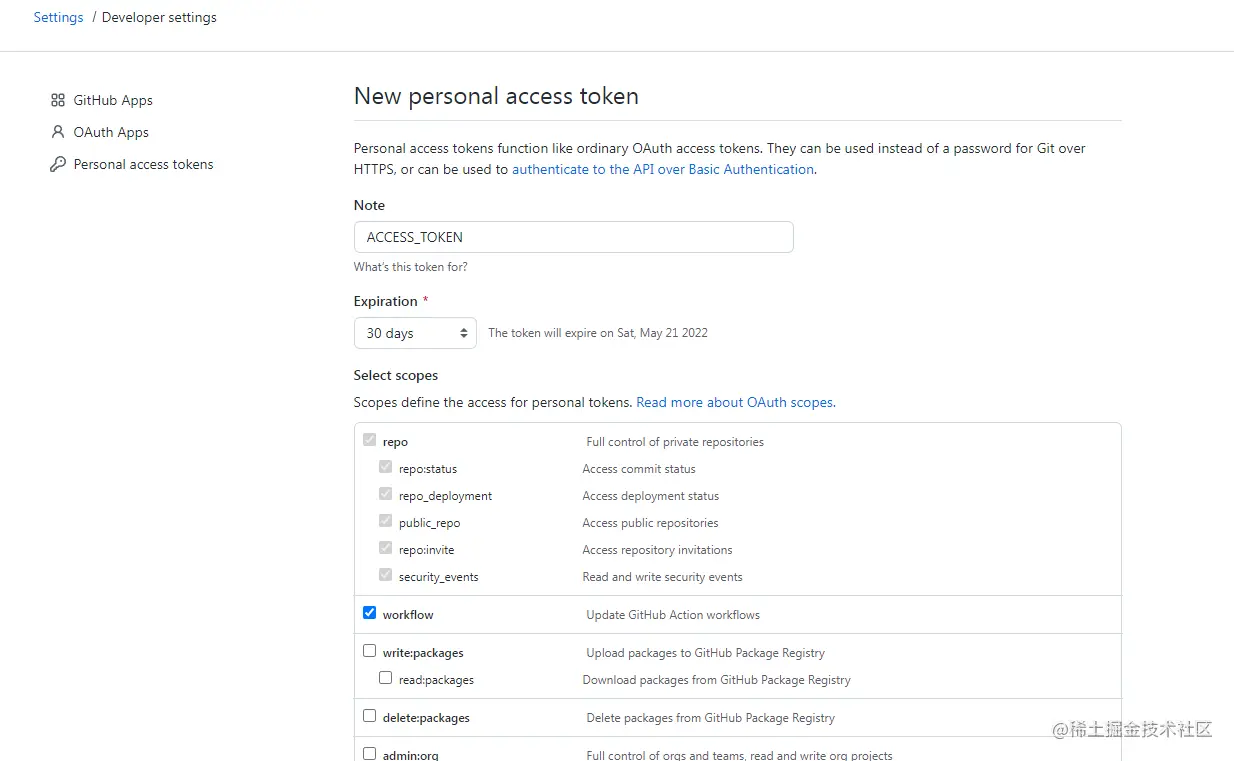Enable the write:packages scope checkbox
Screen dimensions: 1234x761
point(369,651)
